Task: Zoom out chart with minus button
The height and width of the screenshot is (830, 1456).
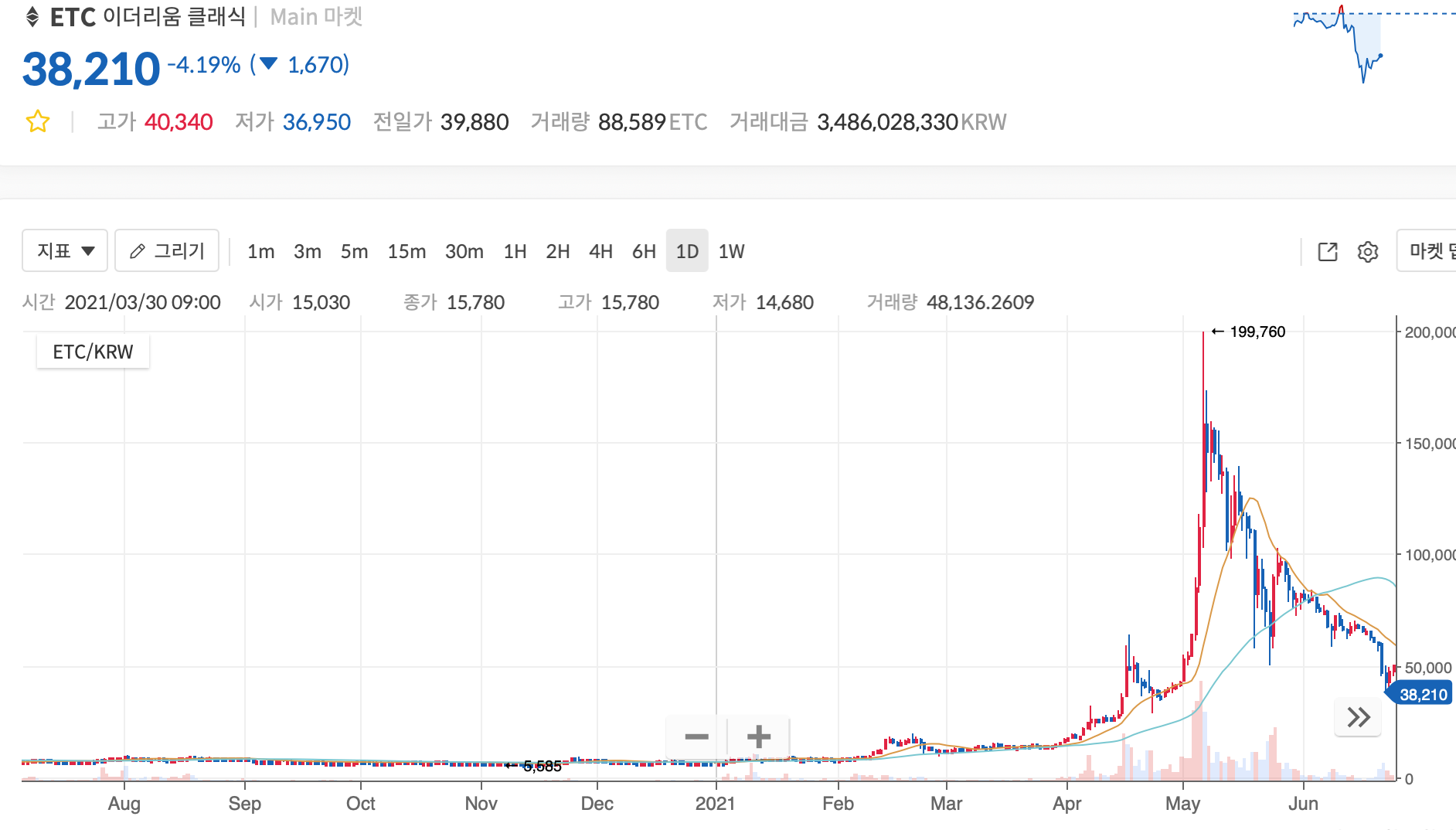Action: (697, 736)
